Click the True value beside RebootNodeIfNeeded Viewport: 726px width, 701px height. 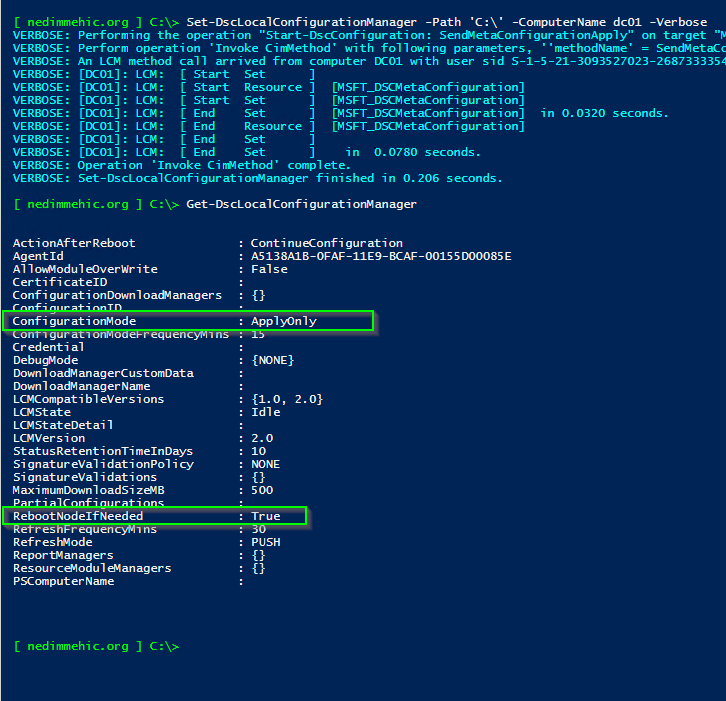[x=265, y=516]
